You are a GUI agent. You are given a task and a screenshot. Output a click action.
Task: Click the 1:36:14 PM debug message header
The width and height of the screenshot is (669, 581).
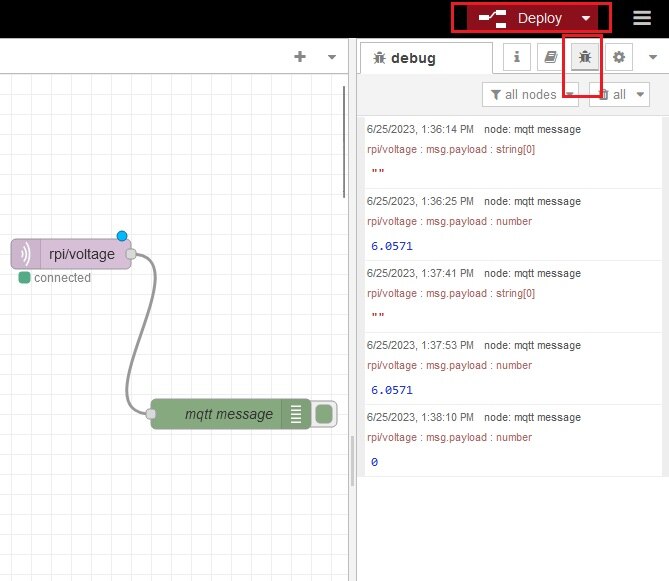point(474,129)
